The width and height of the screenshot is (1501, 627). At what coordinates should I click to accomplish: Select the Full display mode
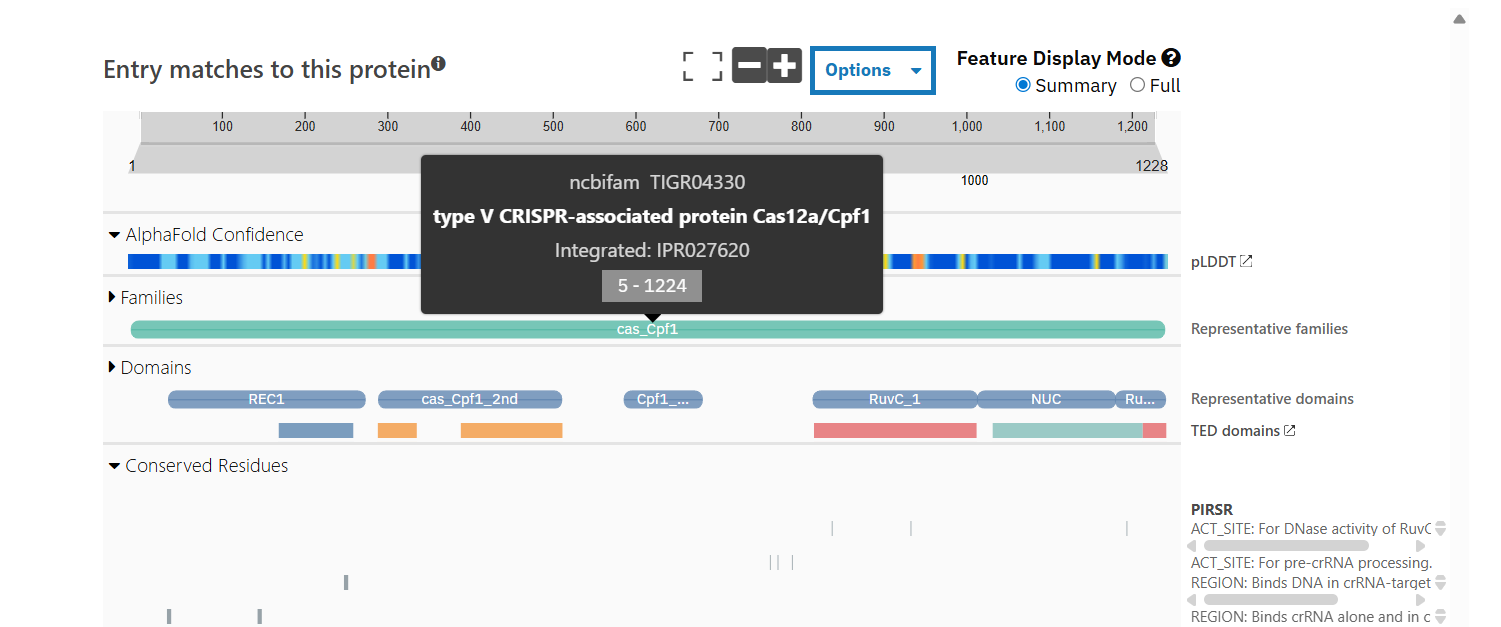click(1137, 85)
